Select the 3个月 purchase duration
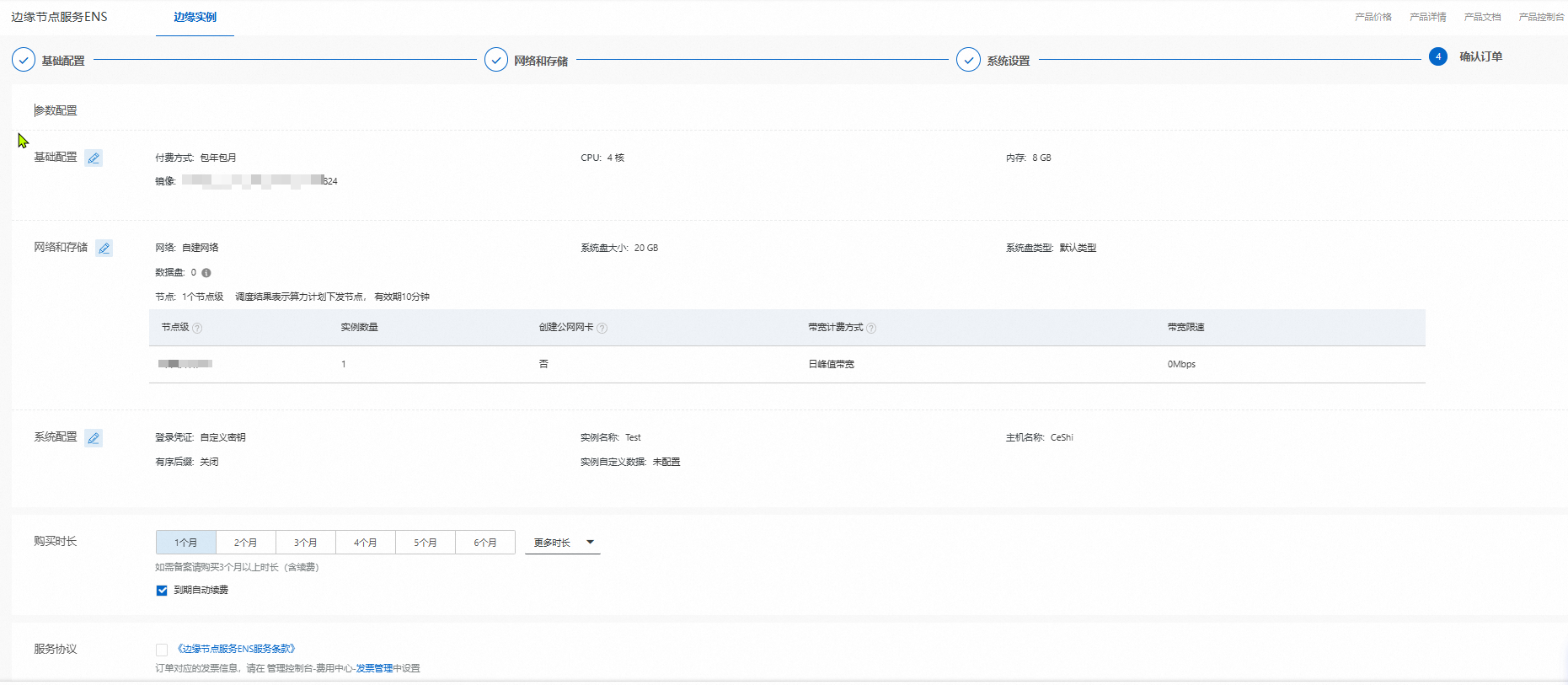Screen dimensions: 1568x685 [x=306, y=543]
